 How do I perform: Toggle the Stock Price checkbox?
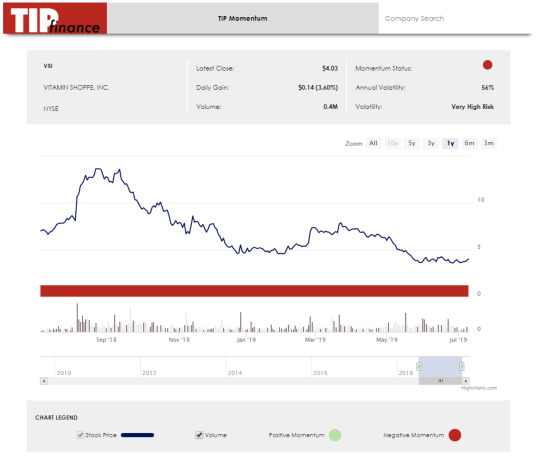(81, 435)
